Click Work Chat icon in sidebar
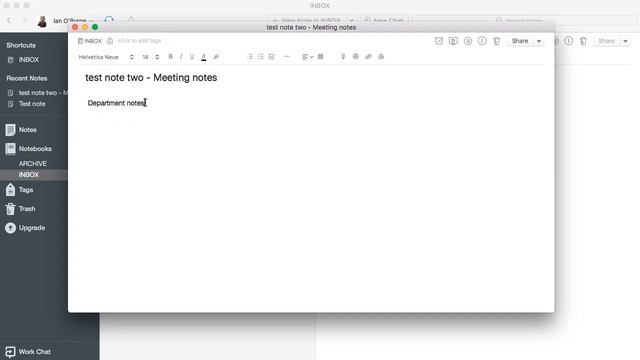This screenshot has width=640, height=360. pyautogui.click(x=10, y=352)
